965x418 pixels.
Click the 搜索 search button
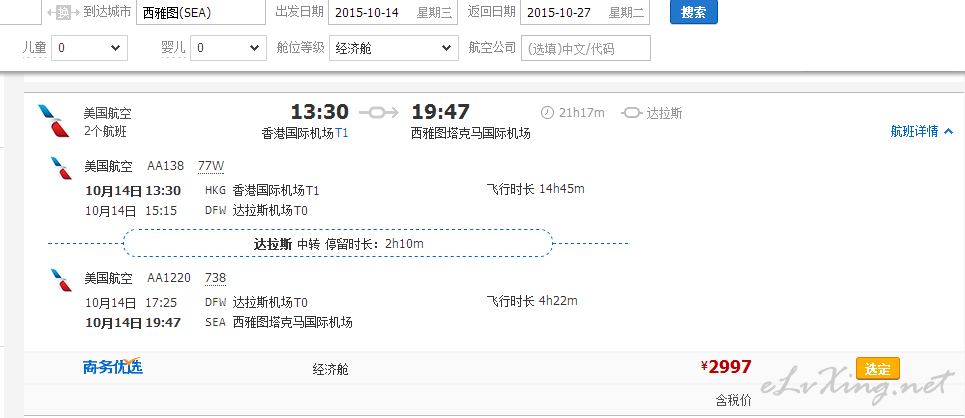[694, 12]
